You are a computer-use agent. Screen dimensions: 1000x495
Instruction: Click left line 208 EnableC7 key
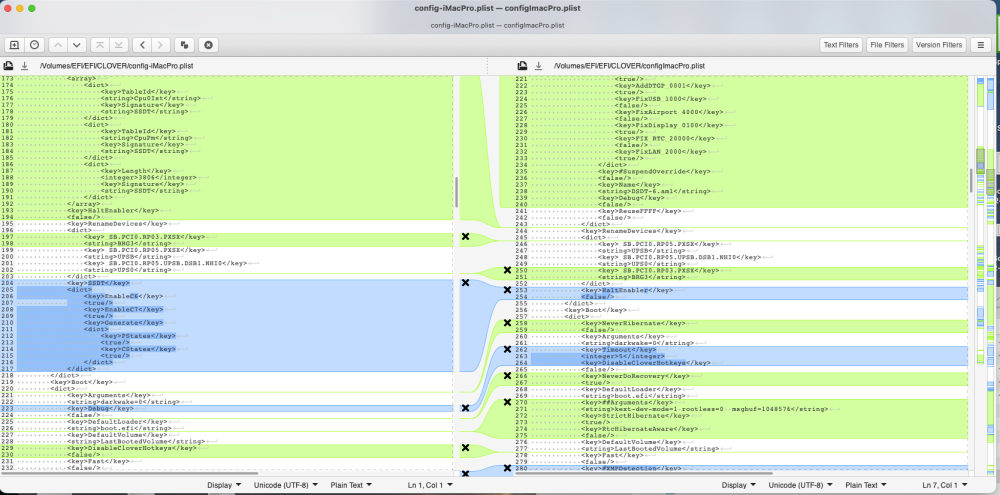tap(123, 309)
